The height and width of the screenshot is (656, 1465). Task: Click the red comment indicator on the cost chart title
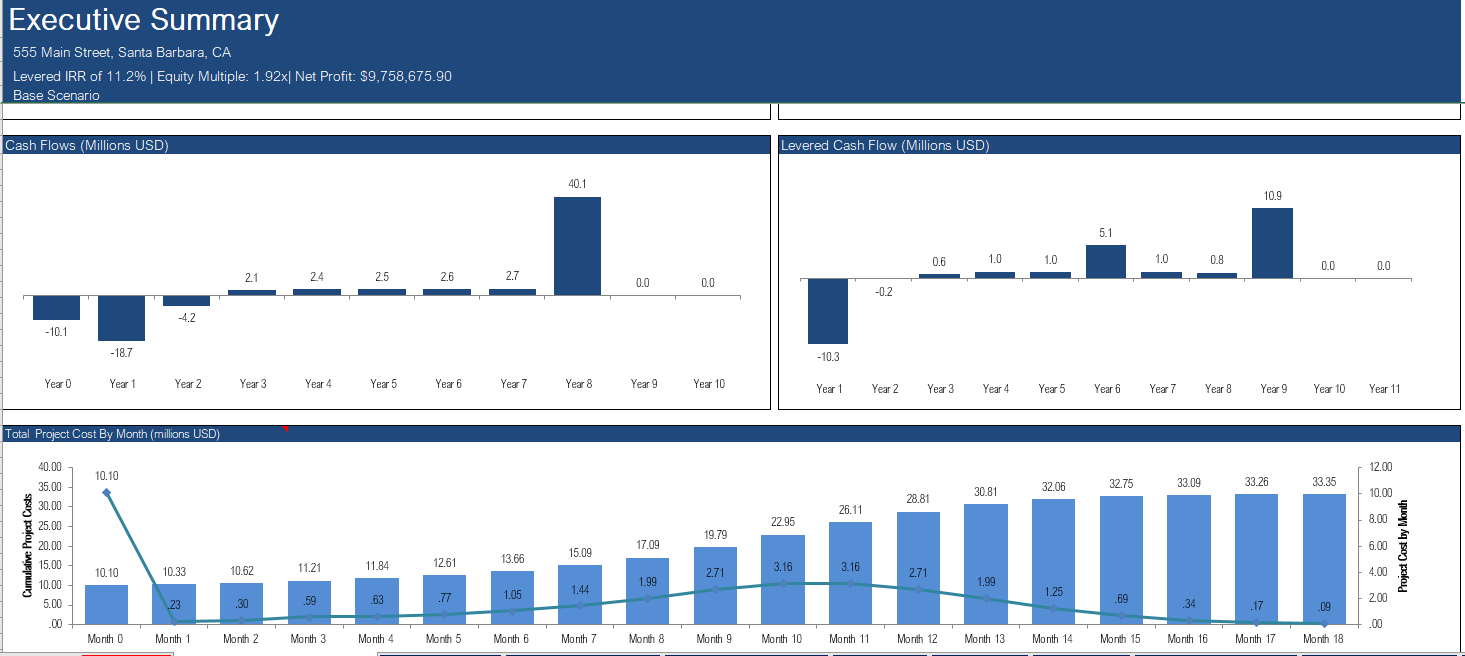point(285,427)
